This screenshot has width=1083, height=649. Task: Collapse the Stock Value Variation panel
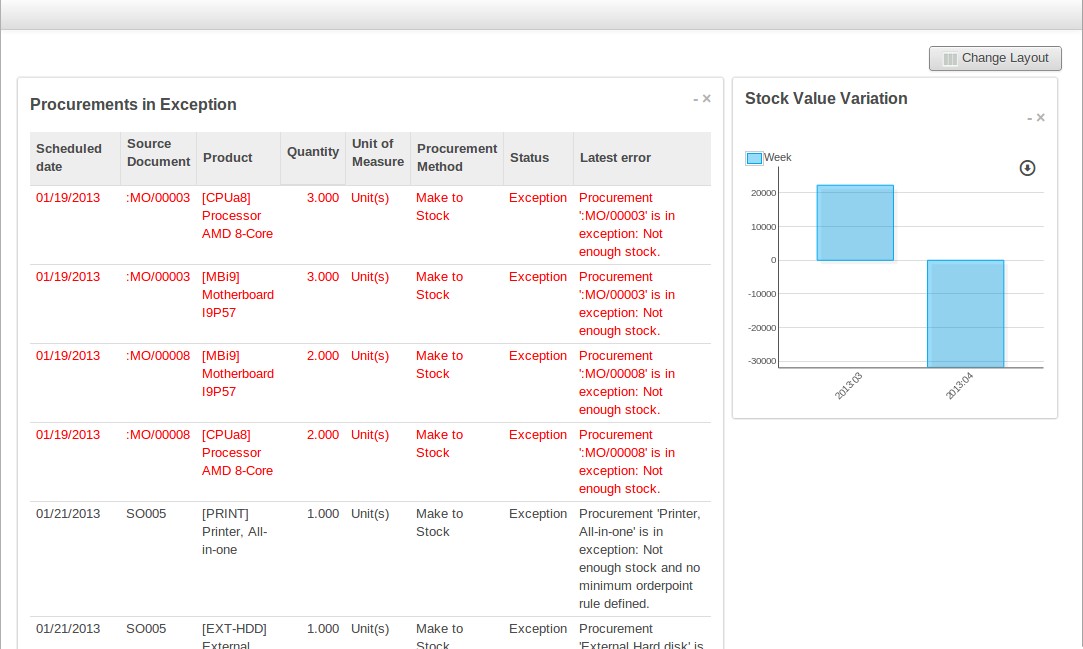[1029, 119]
